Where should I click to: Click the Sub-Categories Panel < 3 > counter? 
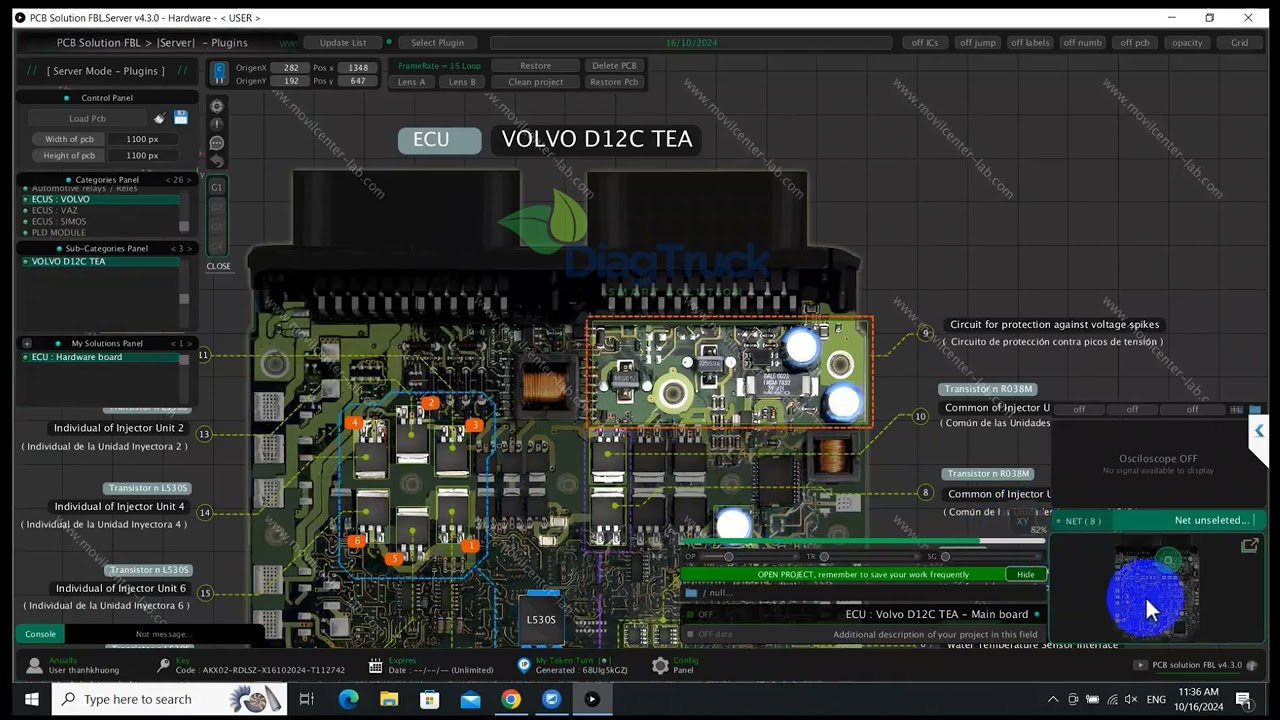tap(181, 248)
